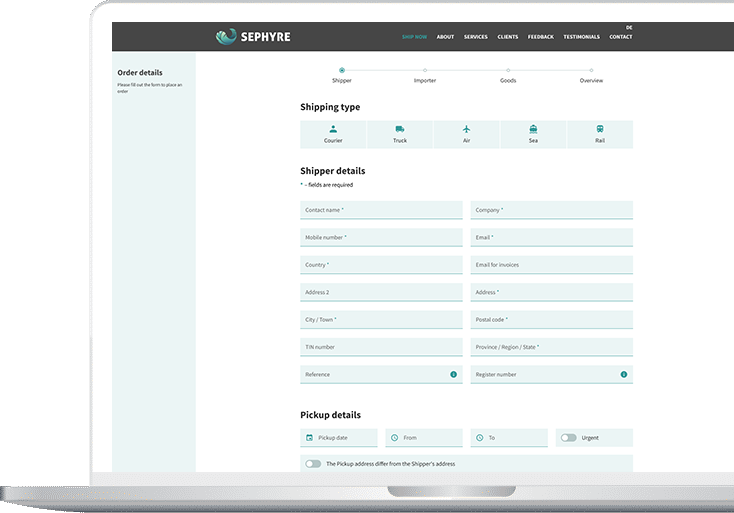Pick Sea shipping type ship icon
The height and width of the screenshot is (513, 734).
click(533, 129)
